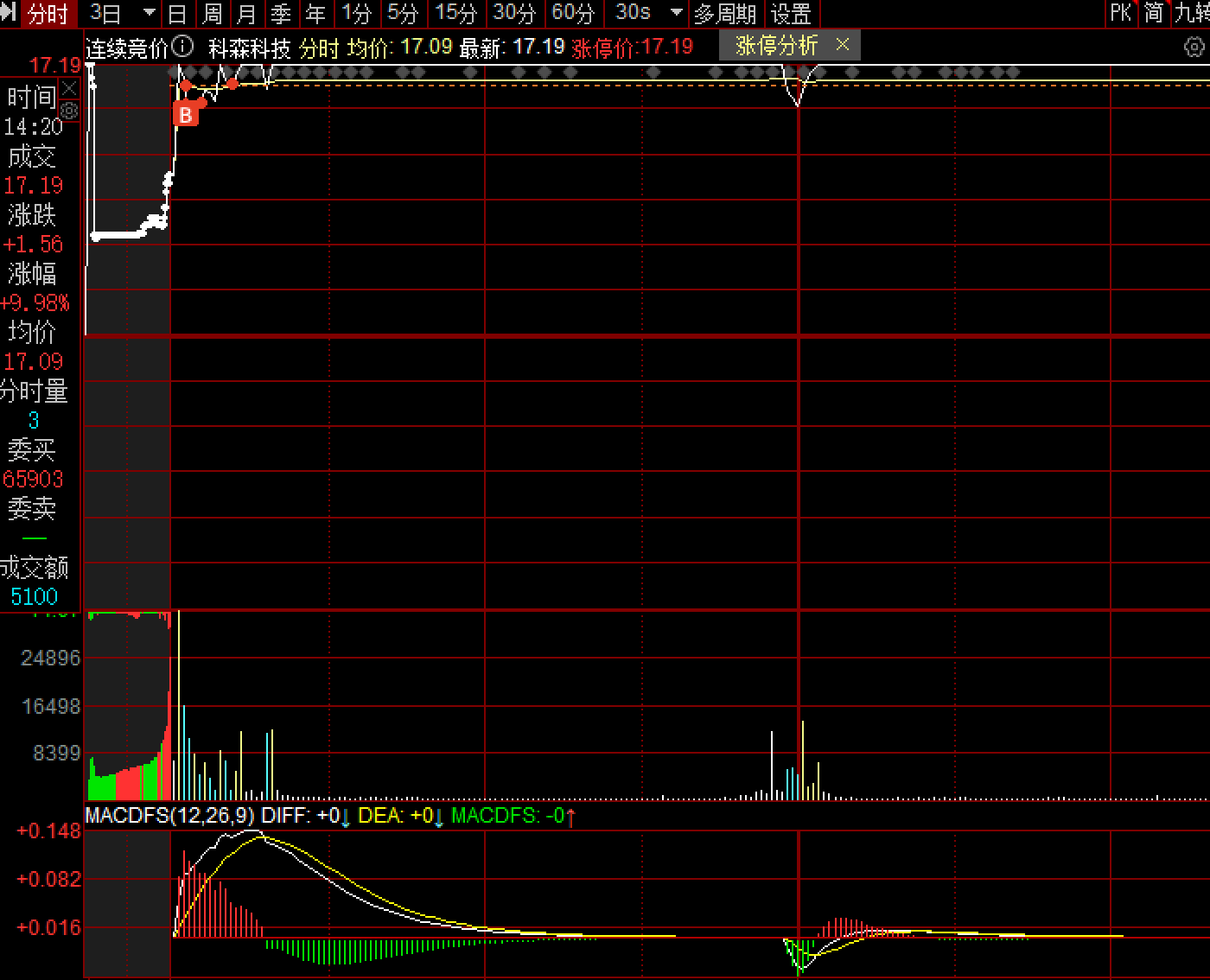Click the volume axis label 16498
Screen dimensions: 1210x980
click(50, 707)
